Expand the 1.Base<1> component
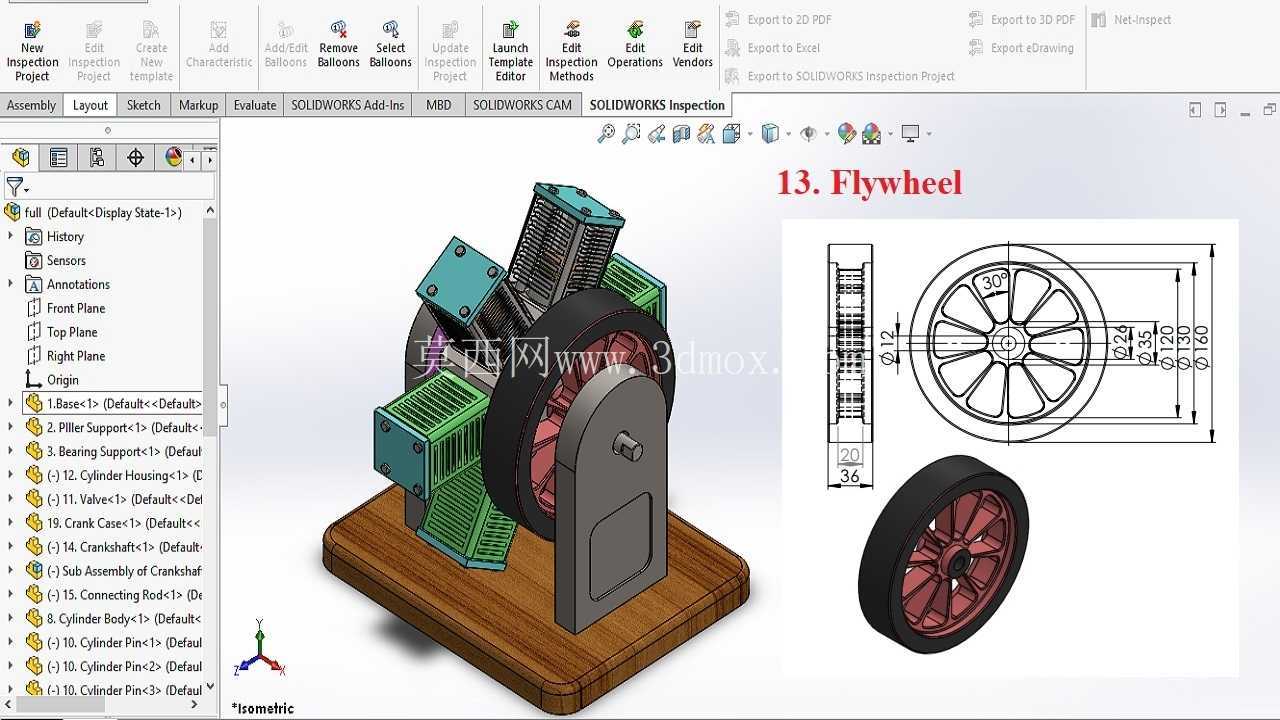 coord(11,404)
